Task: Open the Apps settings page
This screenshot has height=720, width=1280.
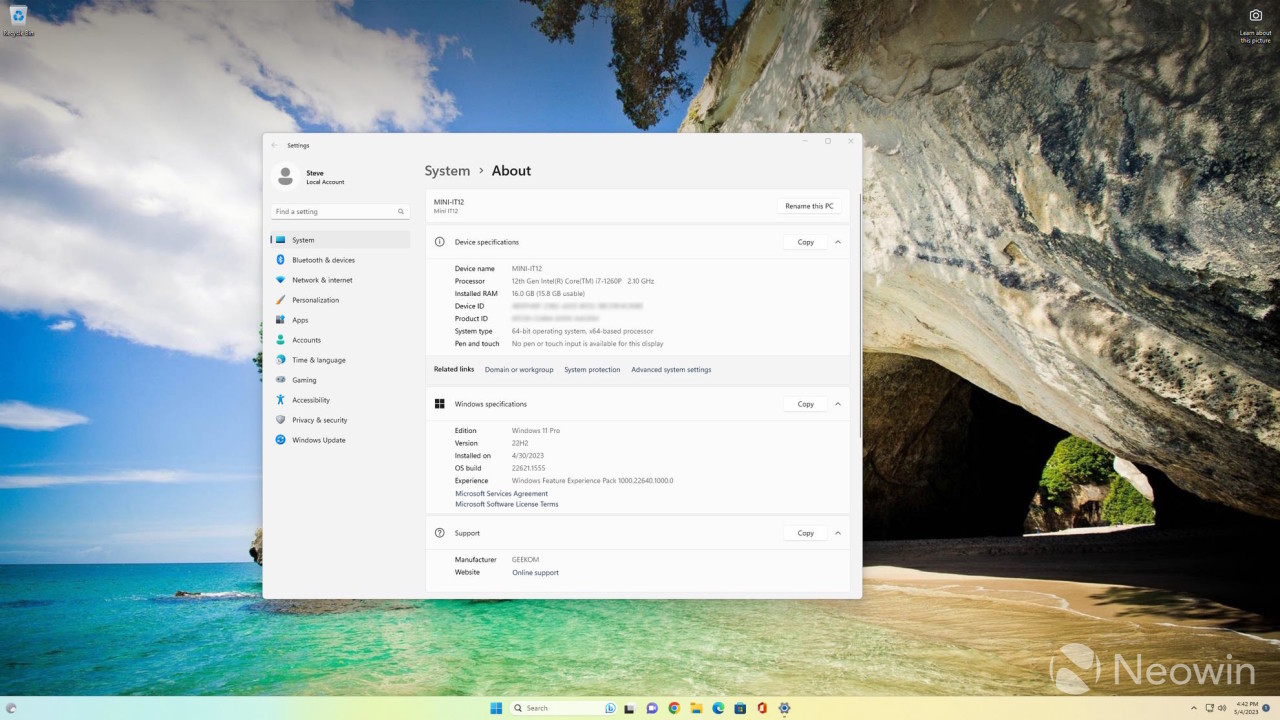Action: tap(340, 320)
